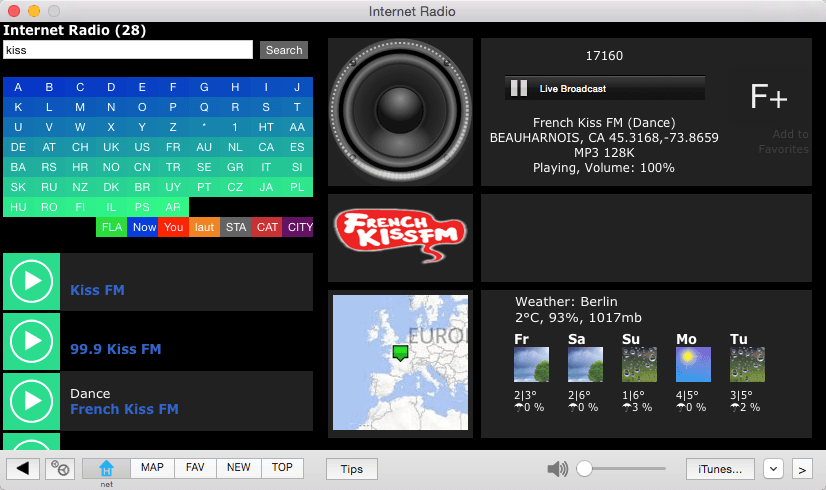The height and width of the screenshot is (490, 826).
Task: Select the You red category
Action: pos(173,227)
